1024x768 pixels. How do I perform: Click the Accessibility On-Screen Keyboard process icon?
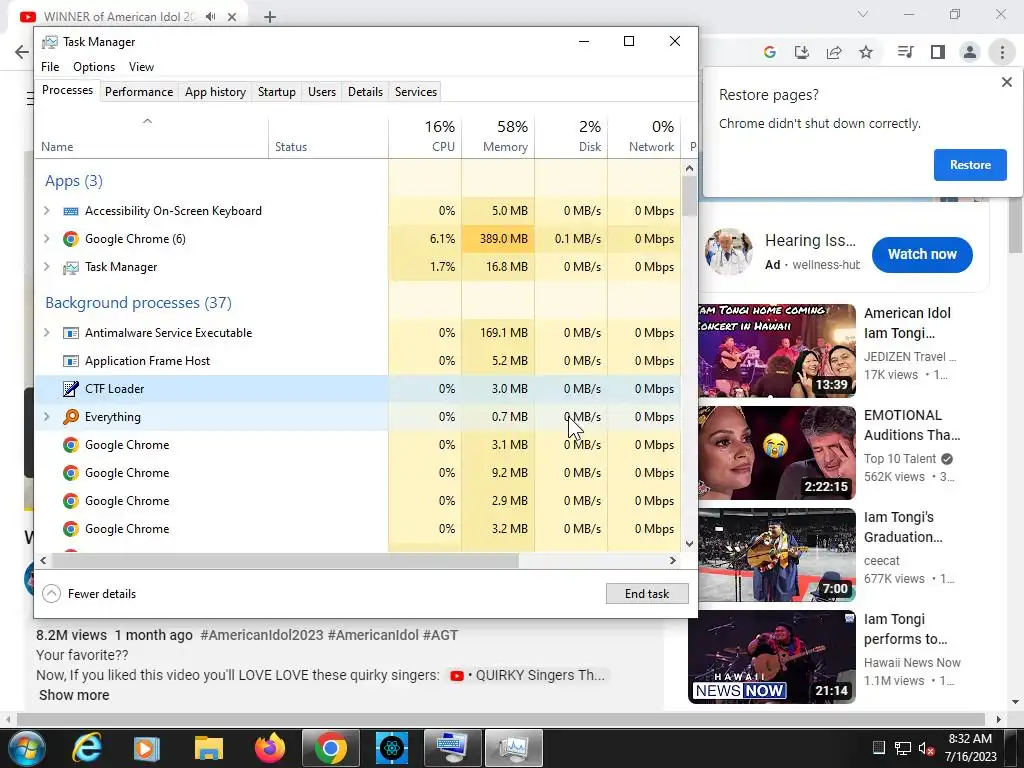71,211
